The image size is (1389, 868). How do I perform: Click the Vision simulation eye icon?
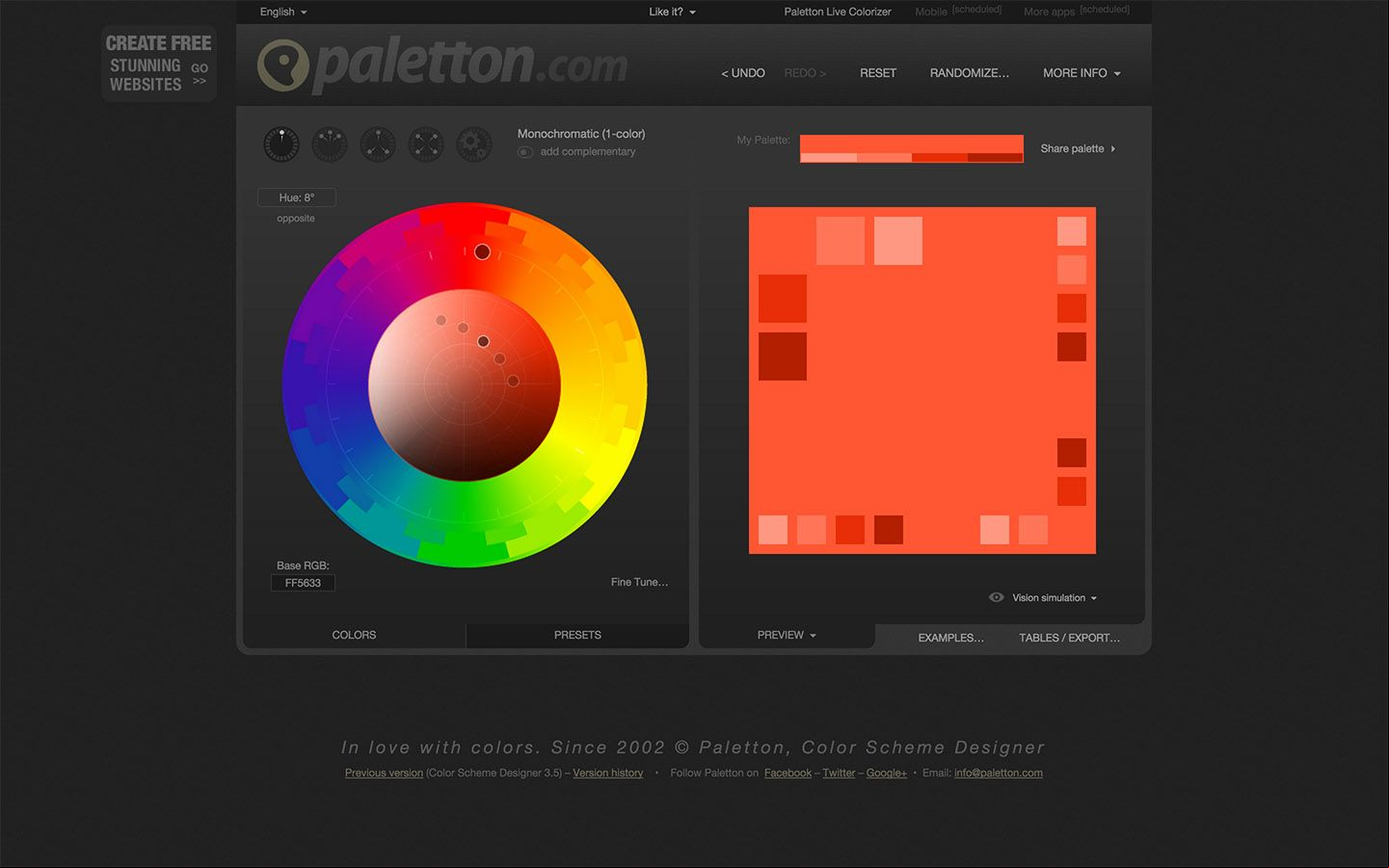click(997, 597)
